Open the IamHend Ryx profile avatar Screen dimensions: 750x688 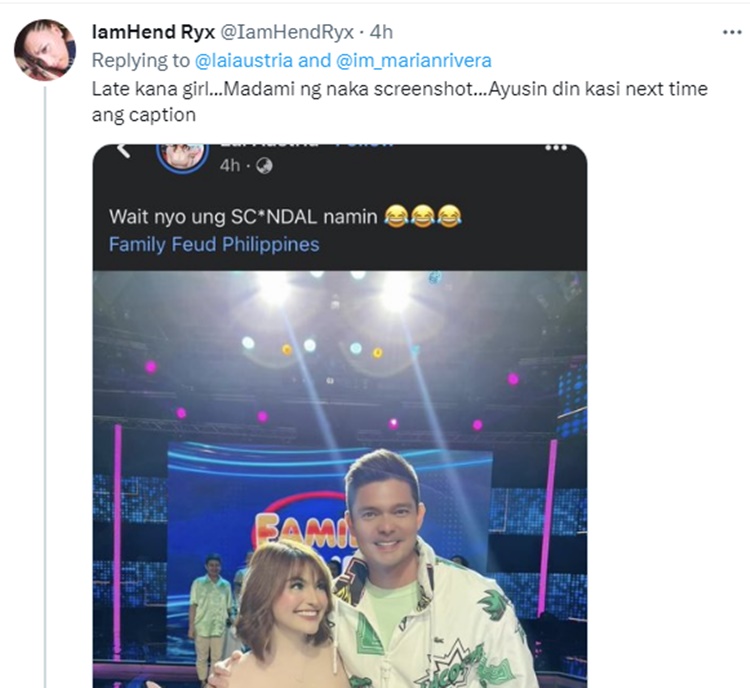point(44,49)
